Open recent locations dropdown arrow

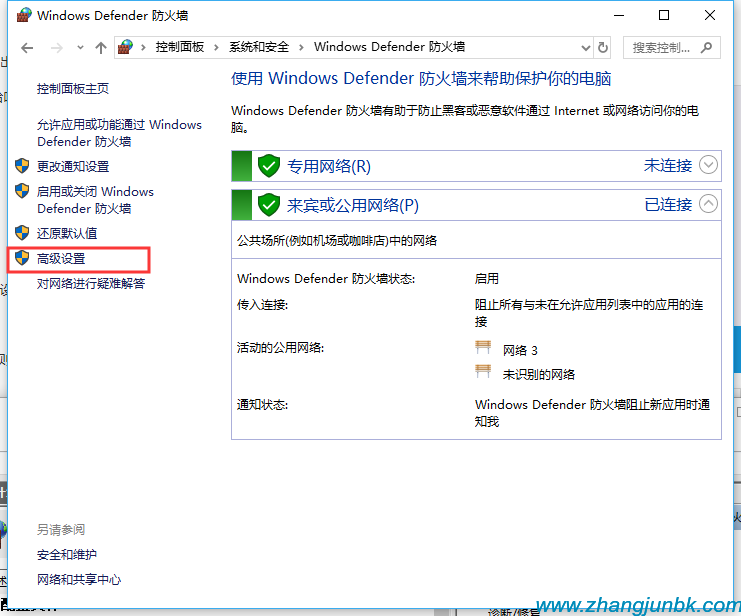coord(80,48)
